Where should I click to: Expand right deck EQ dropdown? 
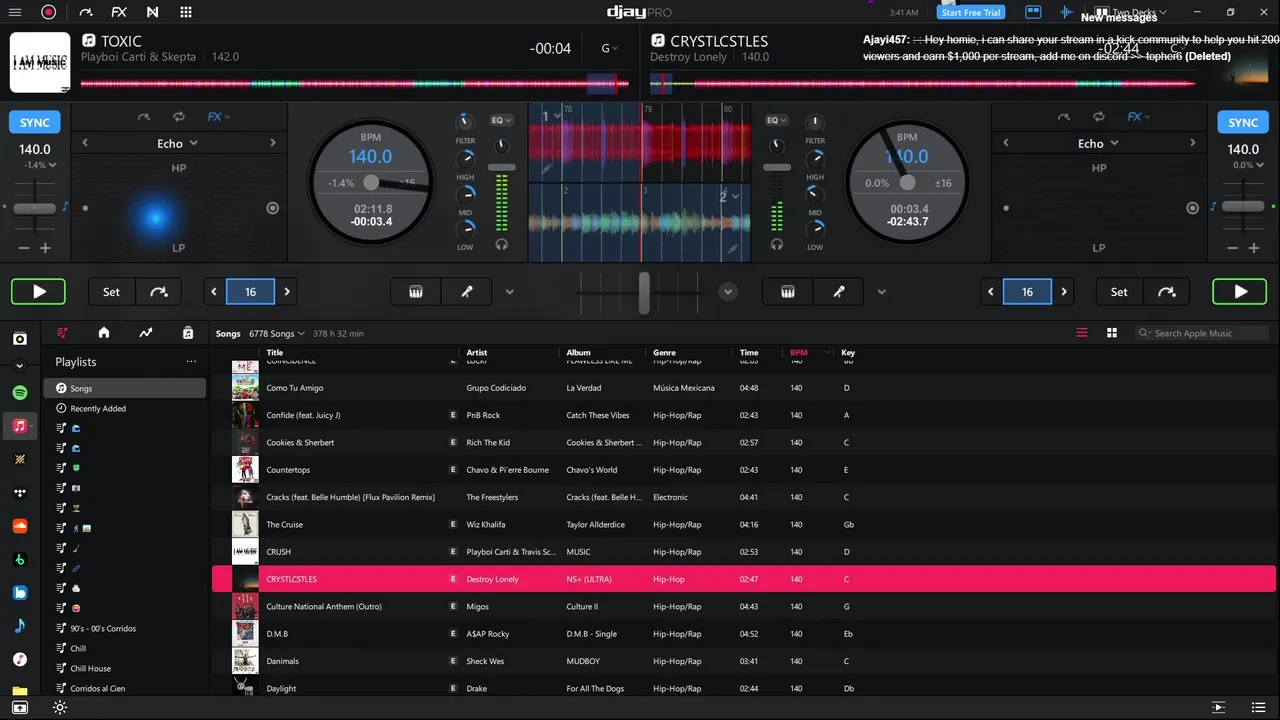click(x=777, y=120)
